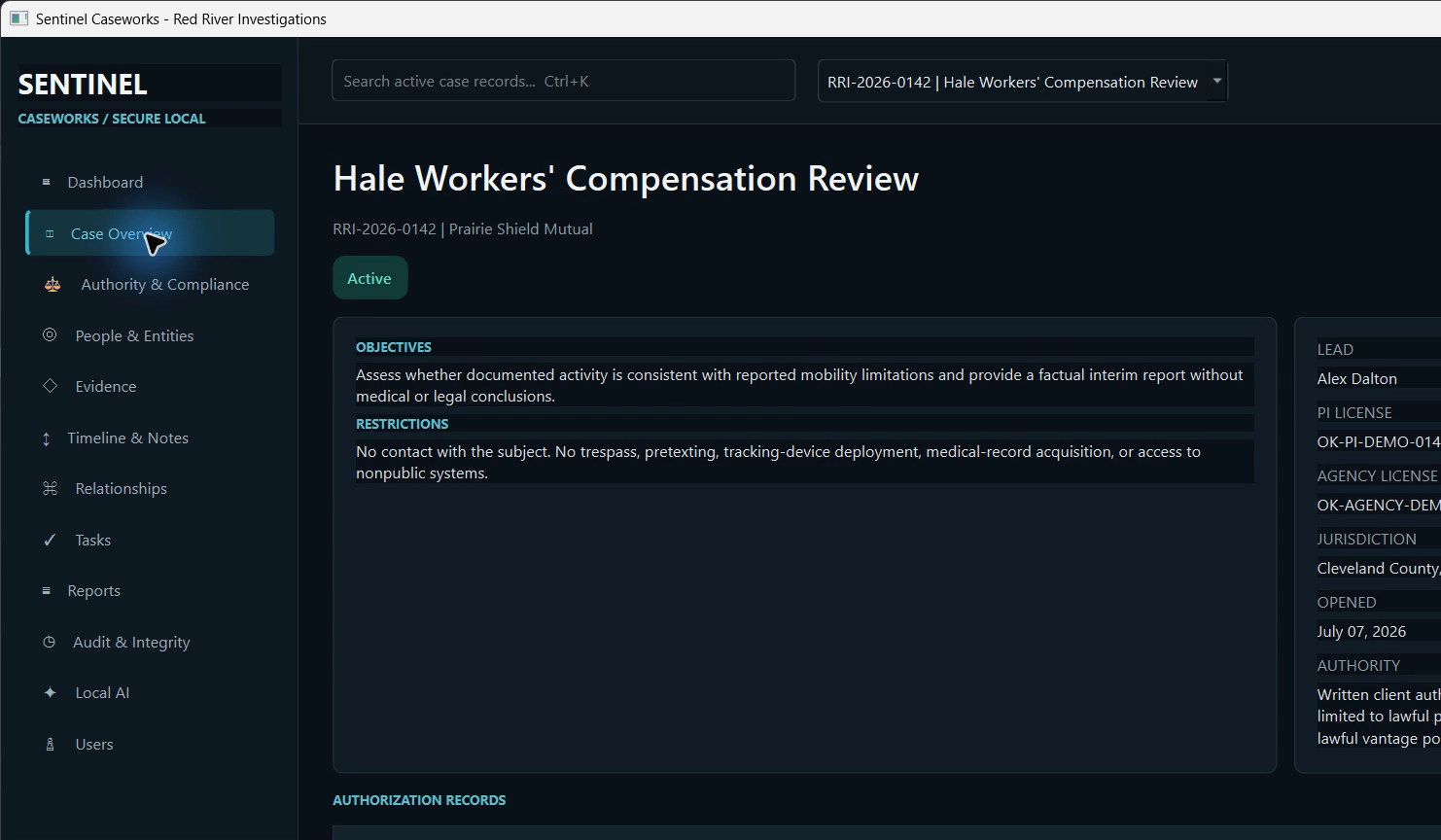Click the clock icon for Audit & Integrity
The image size is (1441, 840).
[49, 642]
